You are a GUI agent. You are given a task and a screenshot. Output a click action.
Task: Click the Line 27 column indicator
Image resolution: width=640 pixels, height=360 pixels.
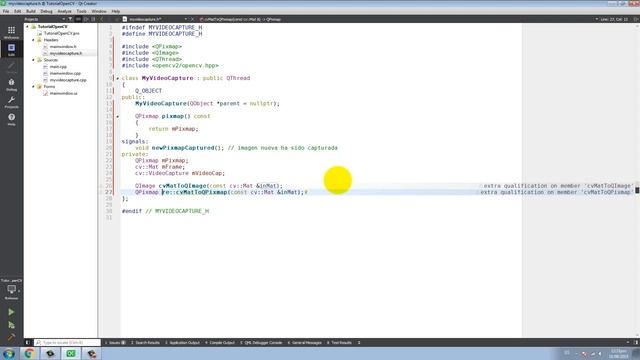(x=614, y=19)
